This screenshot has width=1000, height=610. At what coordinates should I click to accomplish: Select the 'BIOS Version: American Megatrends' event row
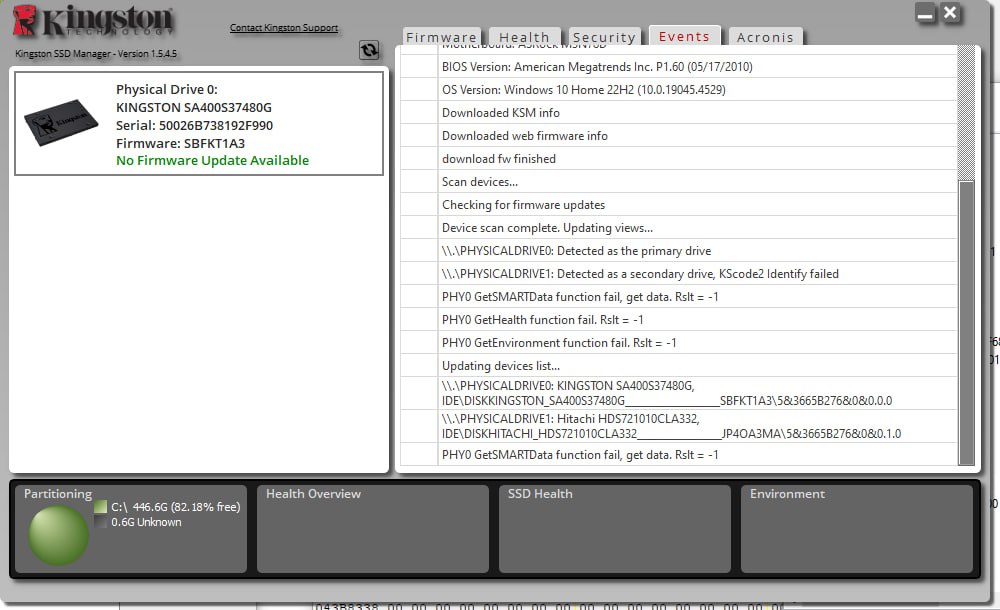click(679, 66)
